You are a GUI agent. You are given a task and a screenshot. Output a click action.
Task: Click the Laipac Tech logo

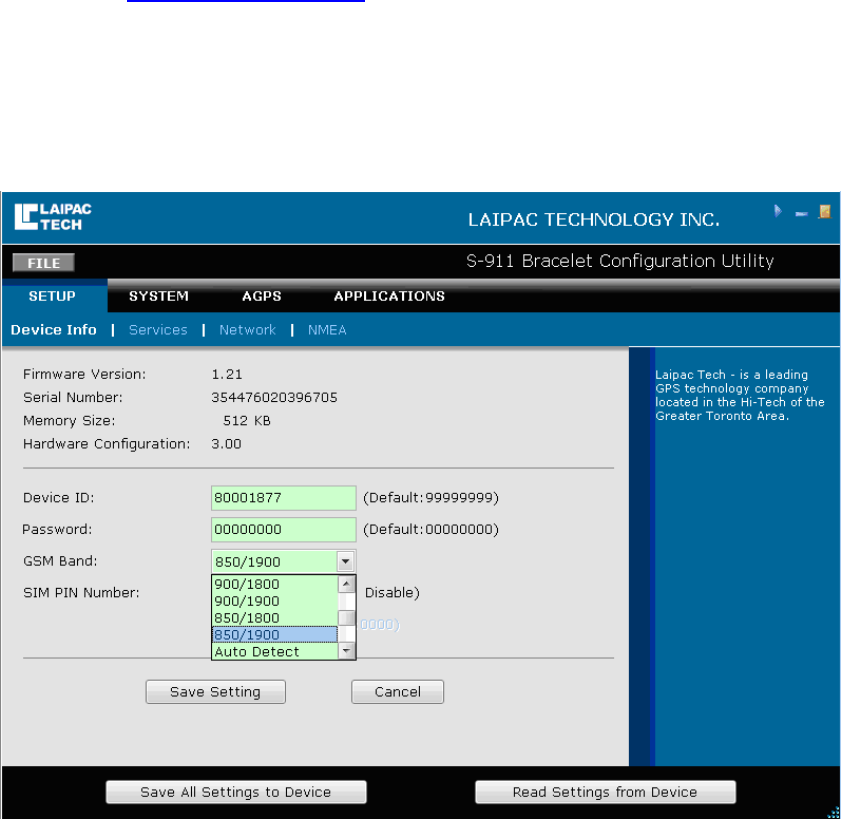[53, 217]
